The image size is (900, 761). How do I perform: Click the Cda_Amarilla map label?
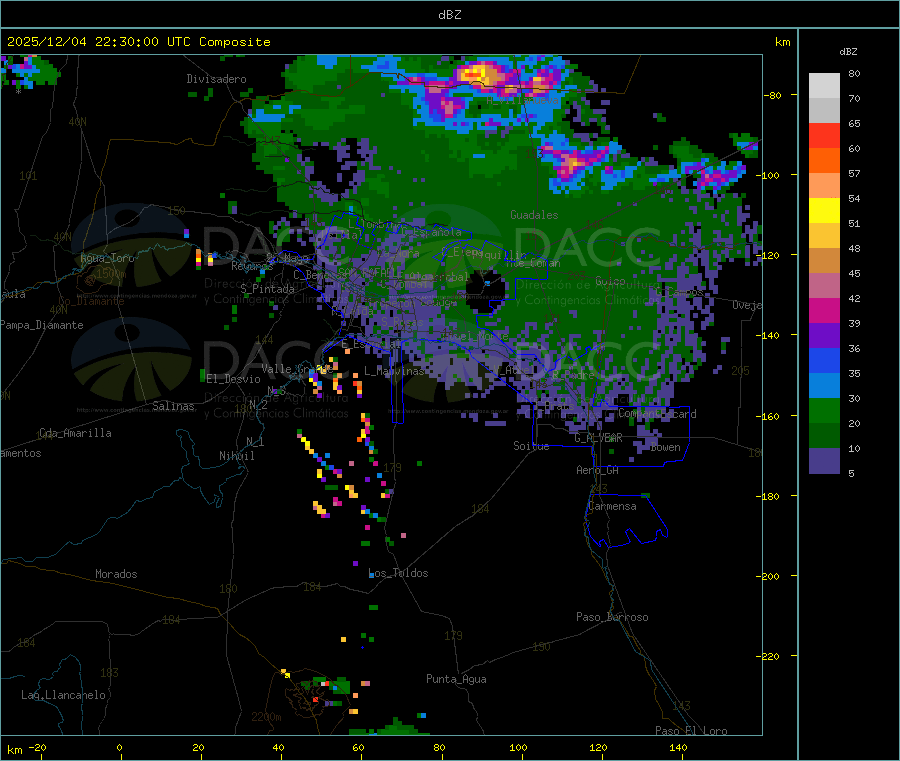pyautogui.click(x=75, y=433)
